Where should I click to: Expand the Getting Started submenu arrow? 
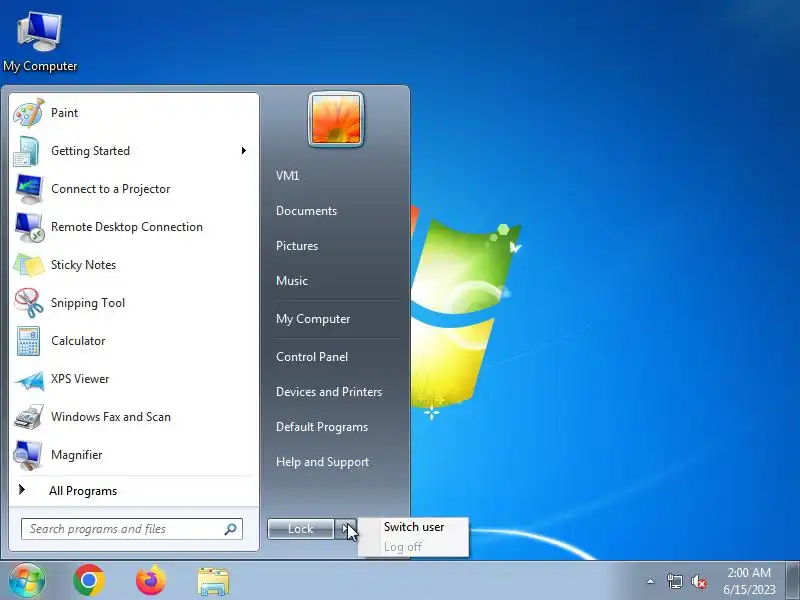click(244, 151)
